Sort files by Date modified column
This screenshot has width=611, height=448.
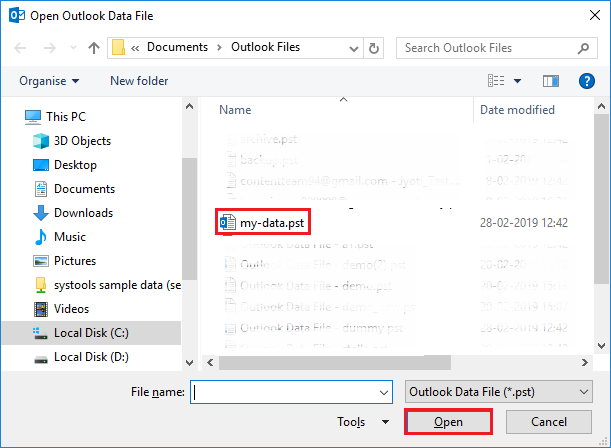(517, 110)
